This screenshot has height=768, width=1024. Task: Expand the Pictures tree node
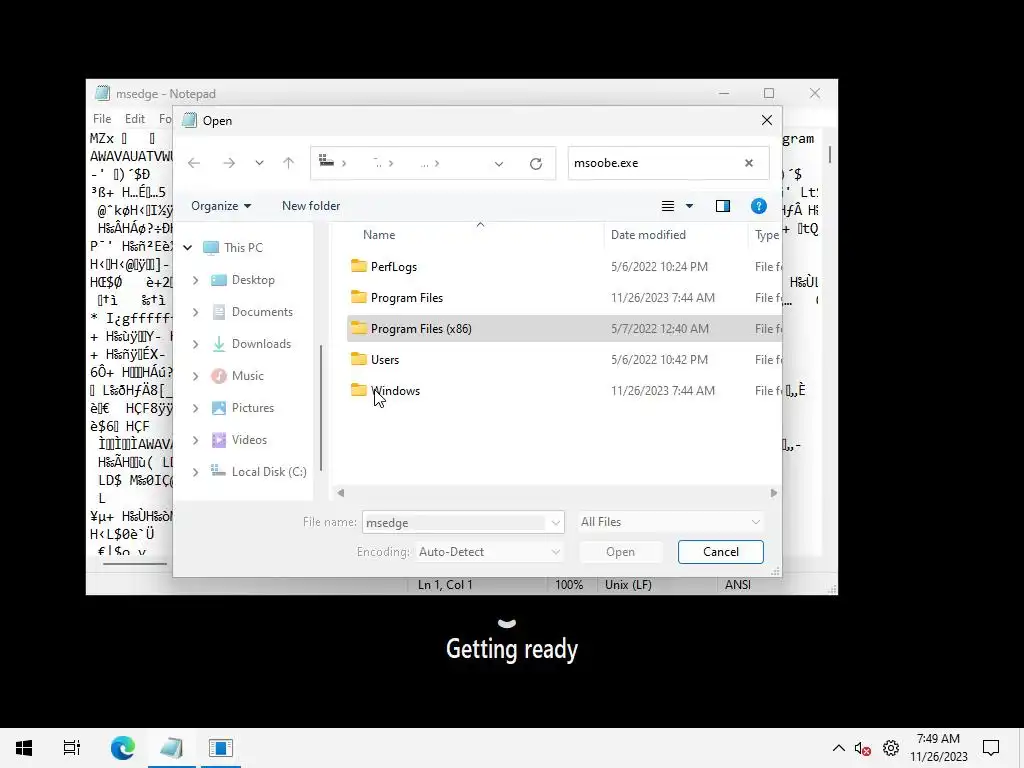pos(195,408)
